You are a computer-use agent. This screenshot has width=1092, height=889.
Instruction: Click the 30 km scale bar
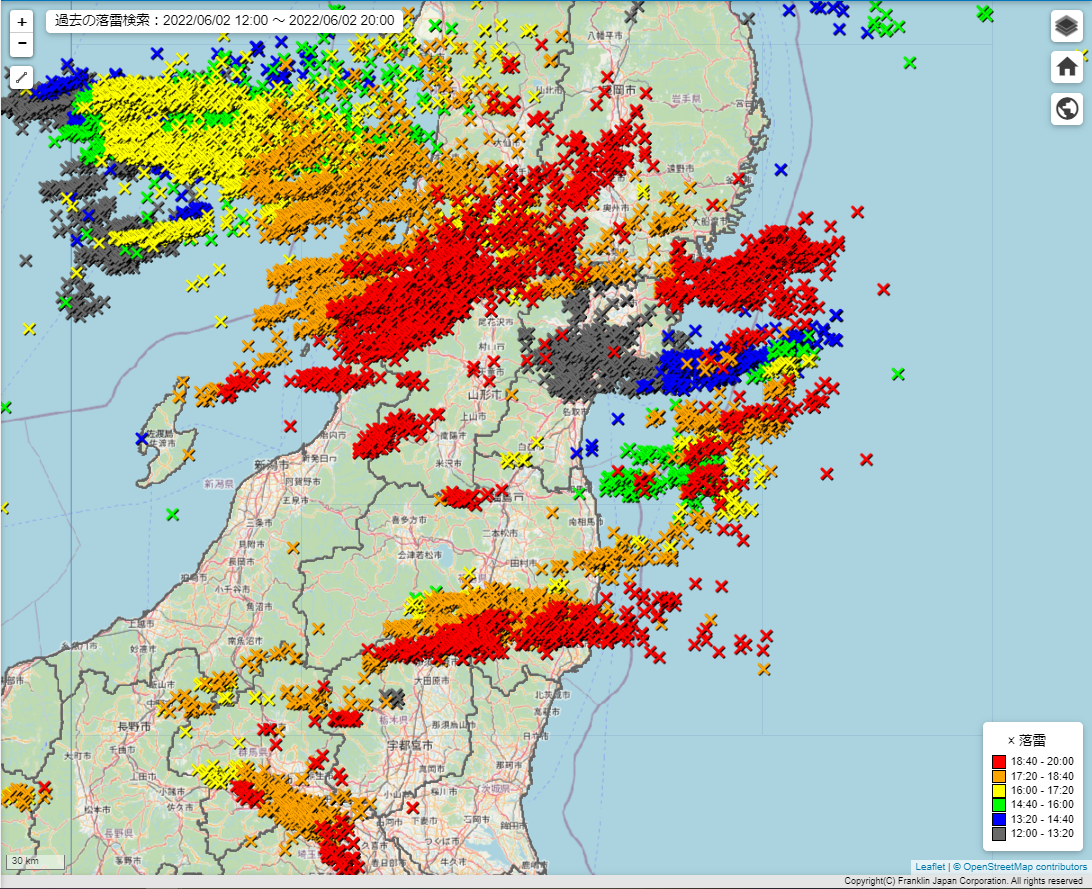point(35,861)
